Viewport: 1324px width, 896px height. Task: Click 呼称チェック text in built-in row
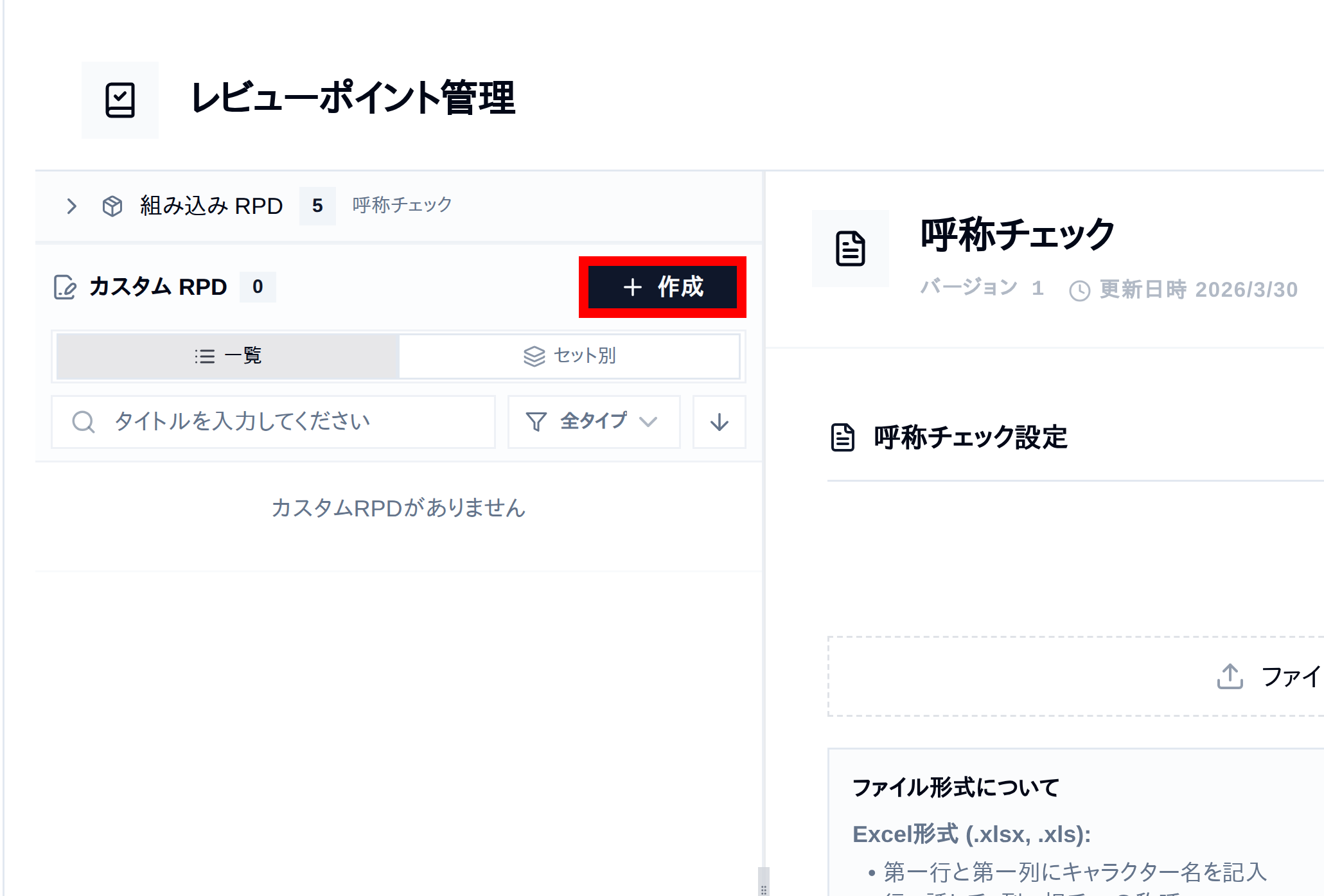pyautogui.click(x=402, y=205)
